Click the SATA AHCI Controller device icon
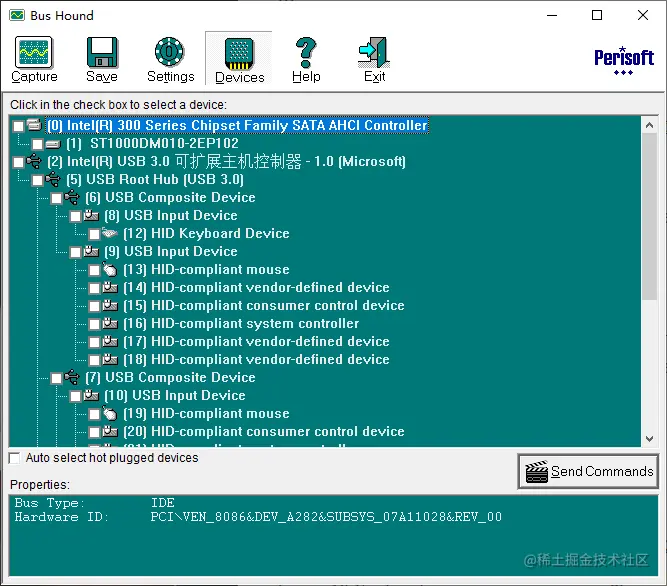Screen dimensions: 667x586 coord(34,125)
